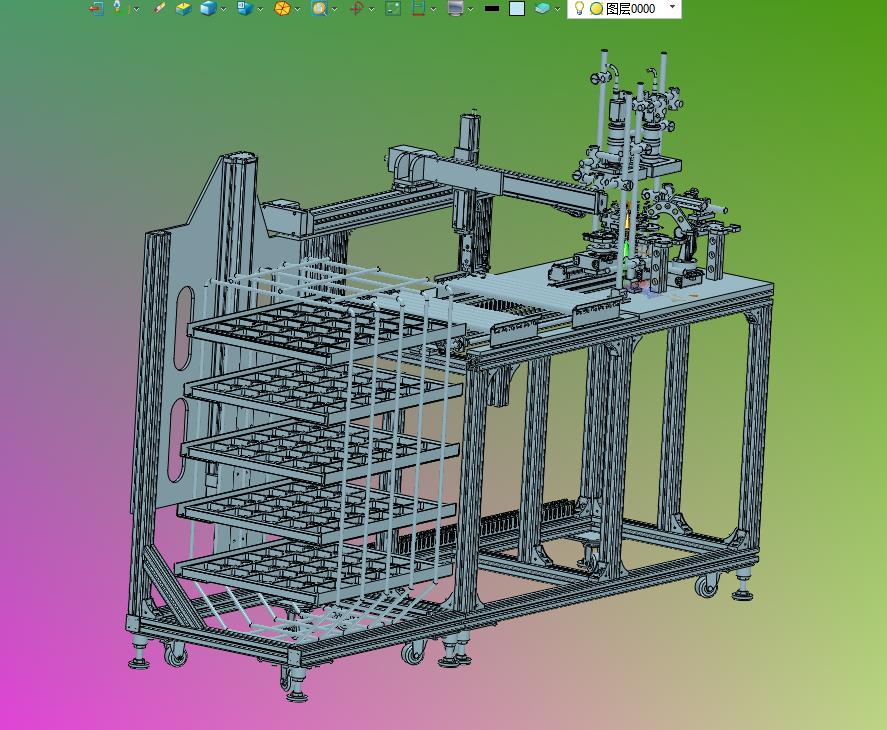
Task: Click the yellow circle layer color indicator
Action: tap(596, 8)
